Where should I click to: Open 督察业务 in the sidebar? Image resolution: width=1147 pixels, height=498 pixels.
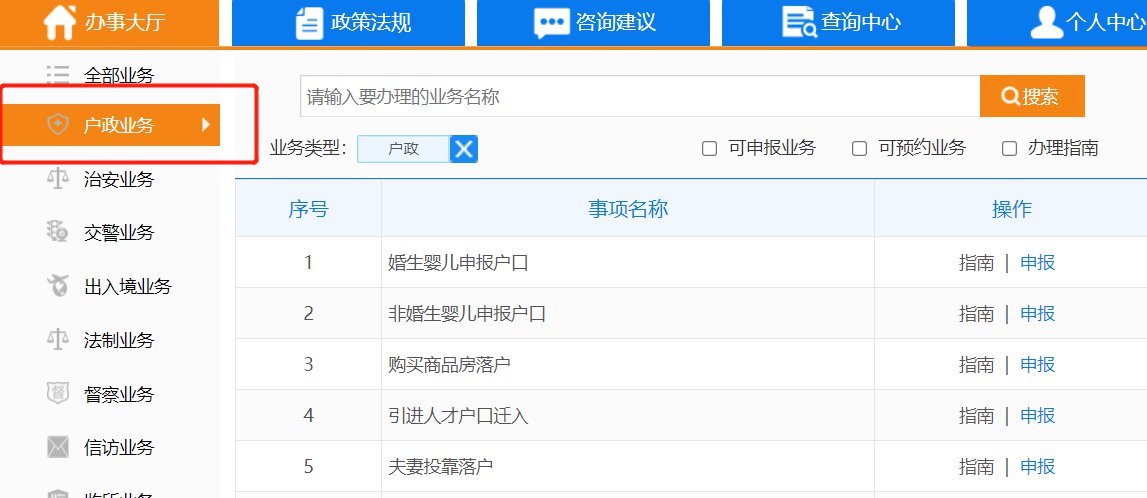119,395
